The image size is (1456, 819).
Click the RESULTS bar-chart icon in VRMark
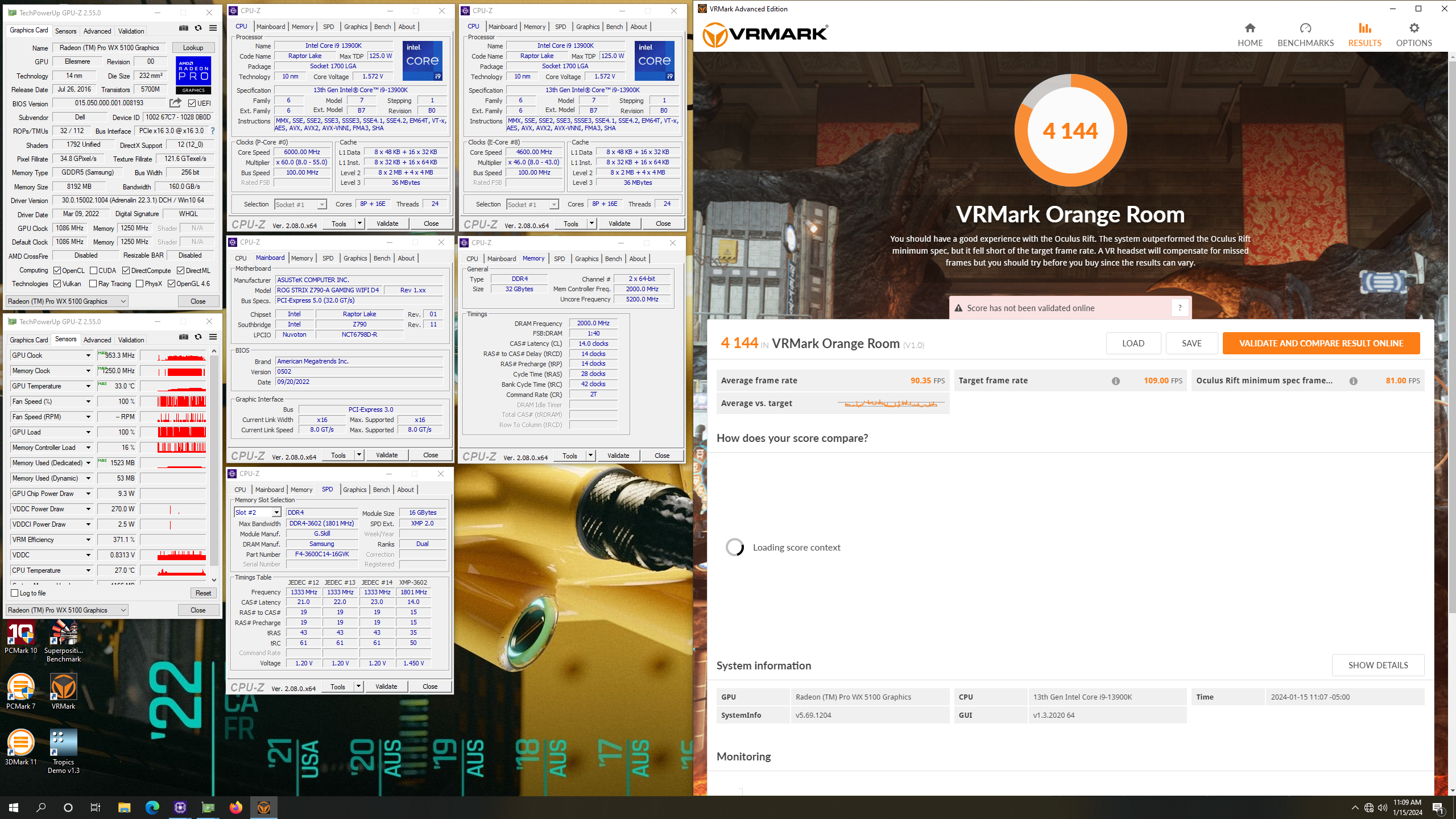coord(1364,28)
